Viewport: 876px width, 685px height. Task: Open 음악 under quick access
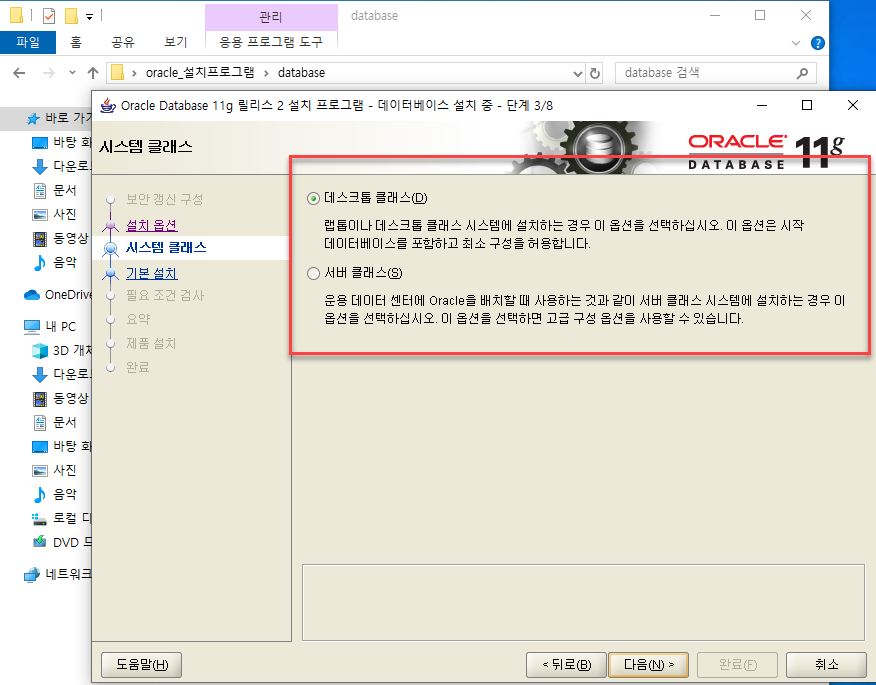click(x=54, y=262)
